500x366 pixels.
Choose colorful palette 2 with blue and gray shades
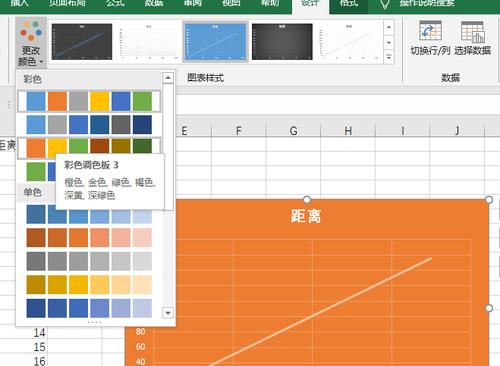[89, 124]
